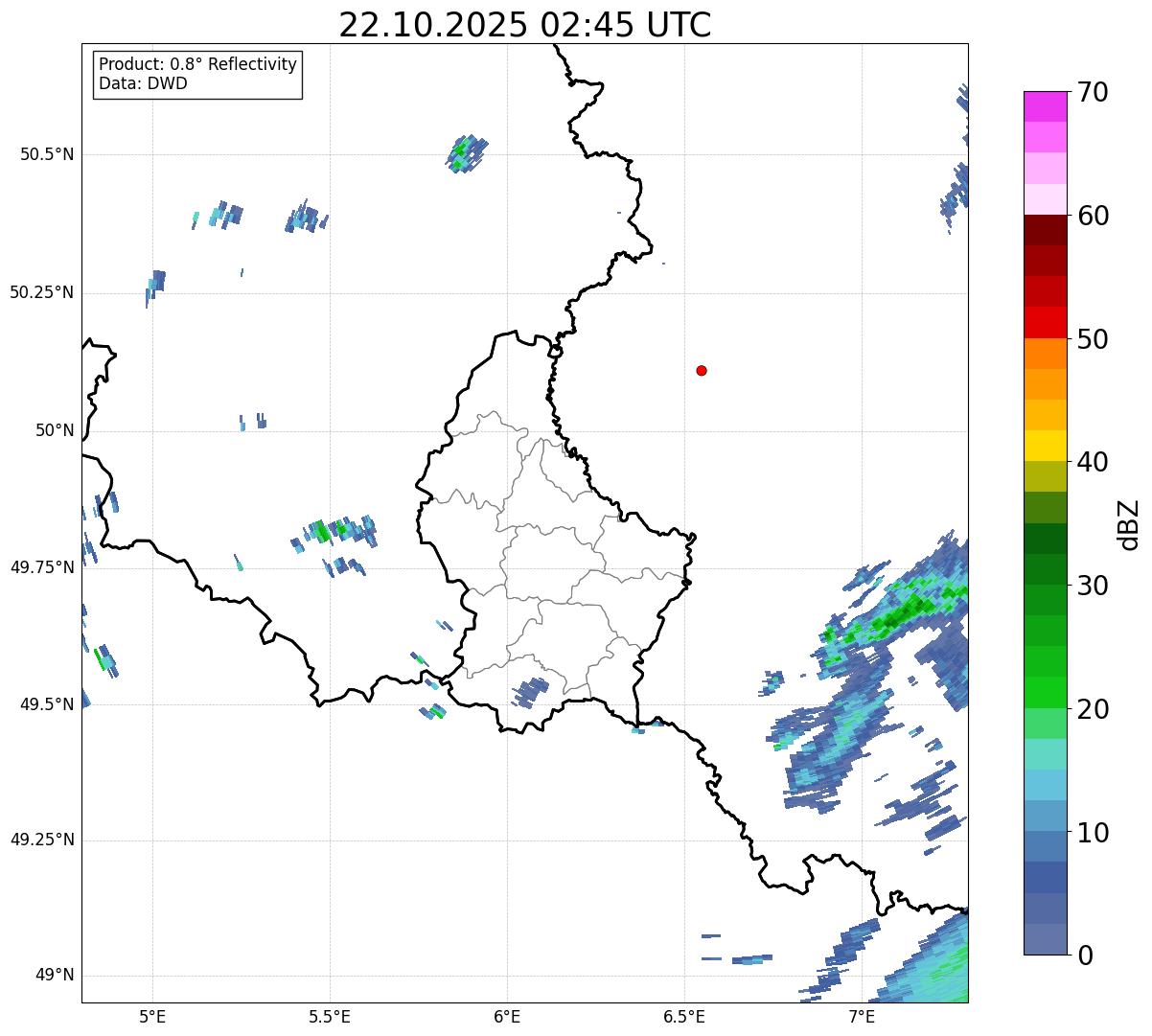Click the red location marker dot
This screenshot has height=1036, width=1152.
702,370
